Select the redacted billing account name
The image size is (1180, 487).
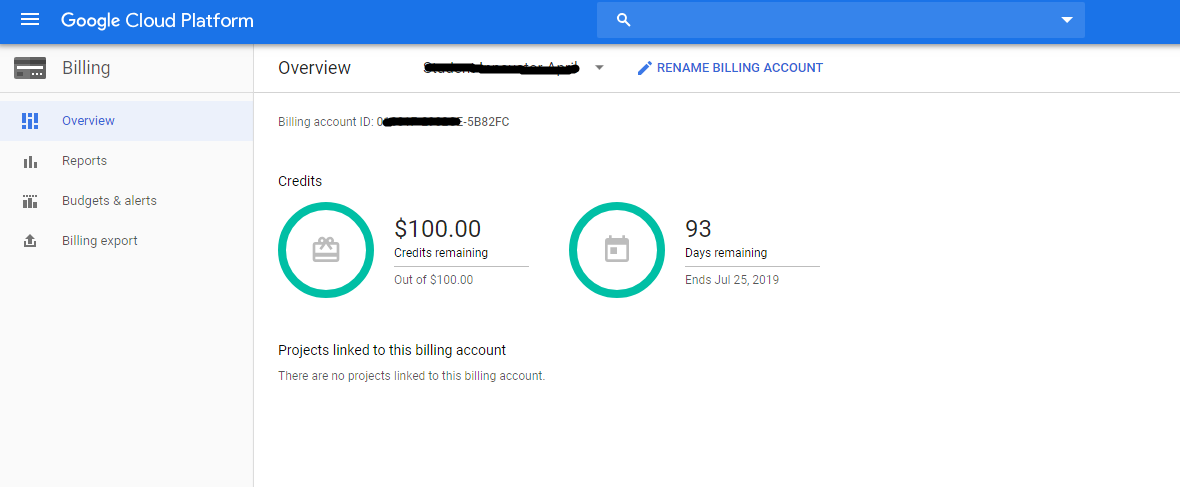(x=501, y=68)
